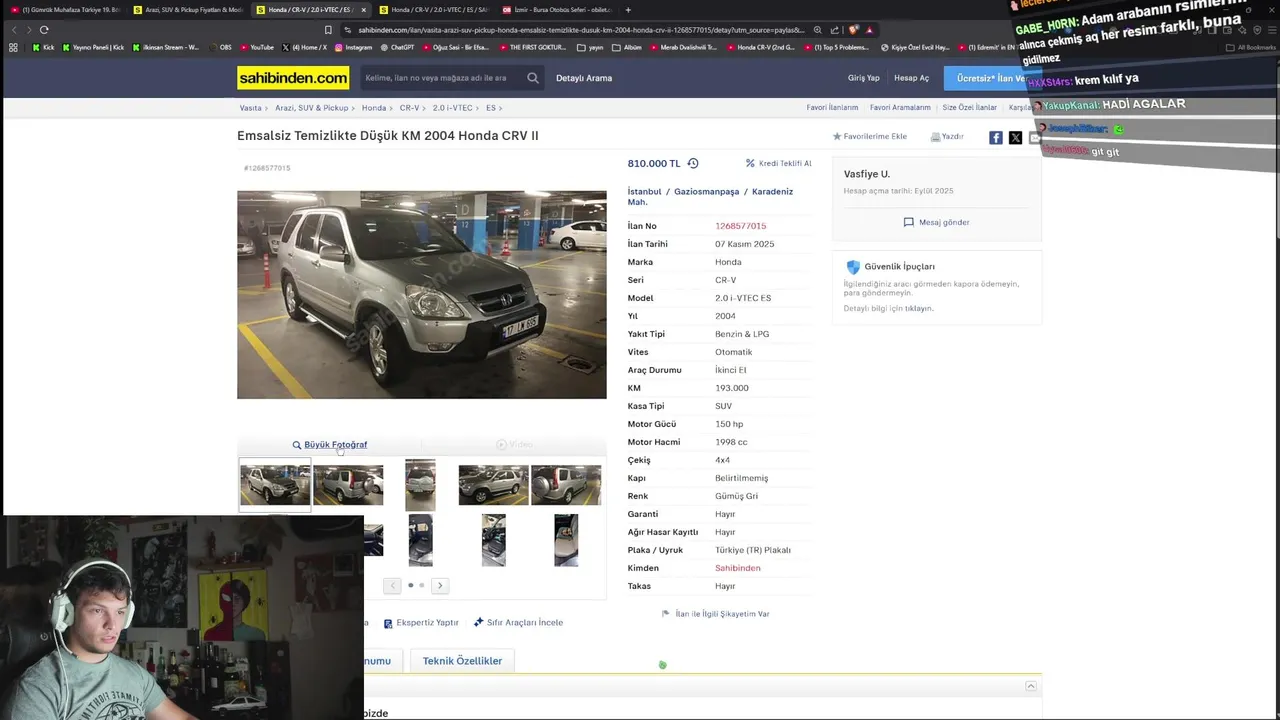Click the price history clock icon
Viewport: 1280px width, 720px height.
692,163
